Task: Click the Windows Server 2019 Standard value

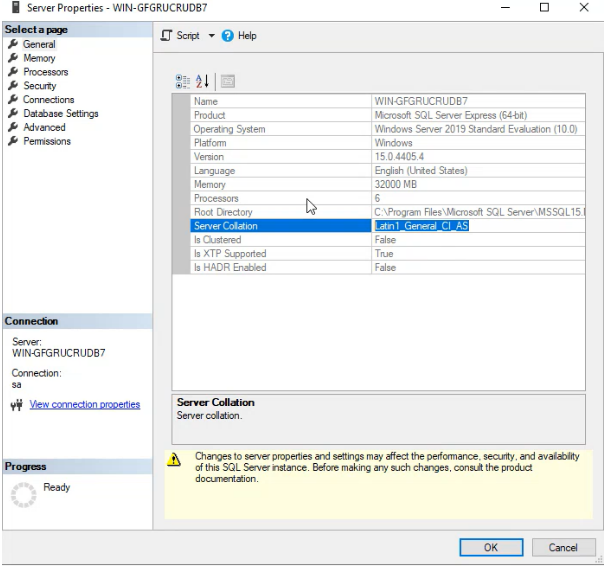Action: click(476, 129)
